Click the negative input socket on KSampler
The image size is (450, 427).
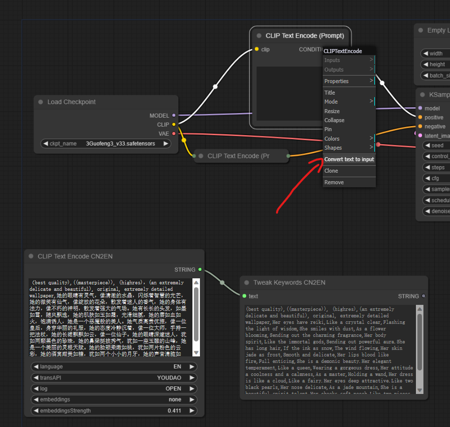420,126
